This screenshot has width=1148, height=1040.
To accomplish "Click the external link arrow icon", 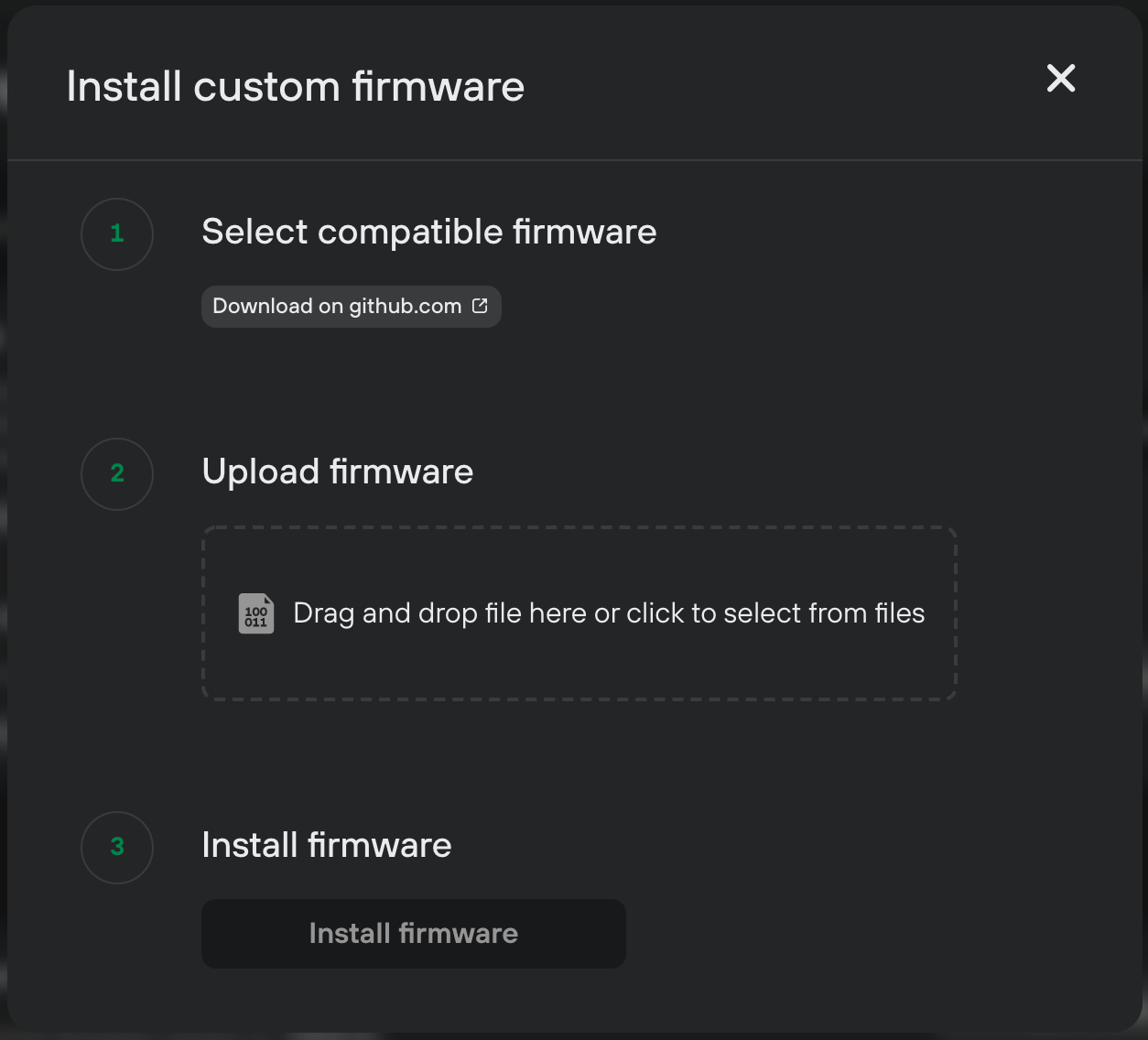I will 480,306.
